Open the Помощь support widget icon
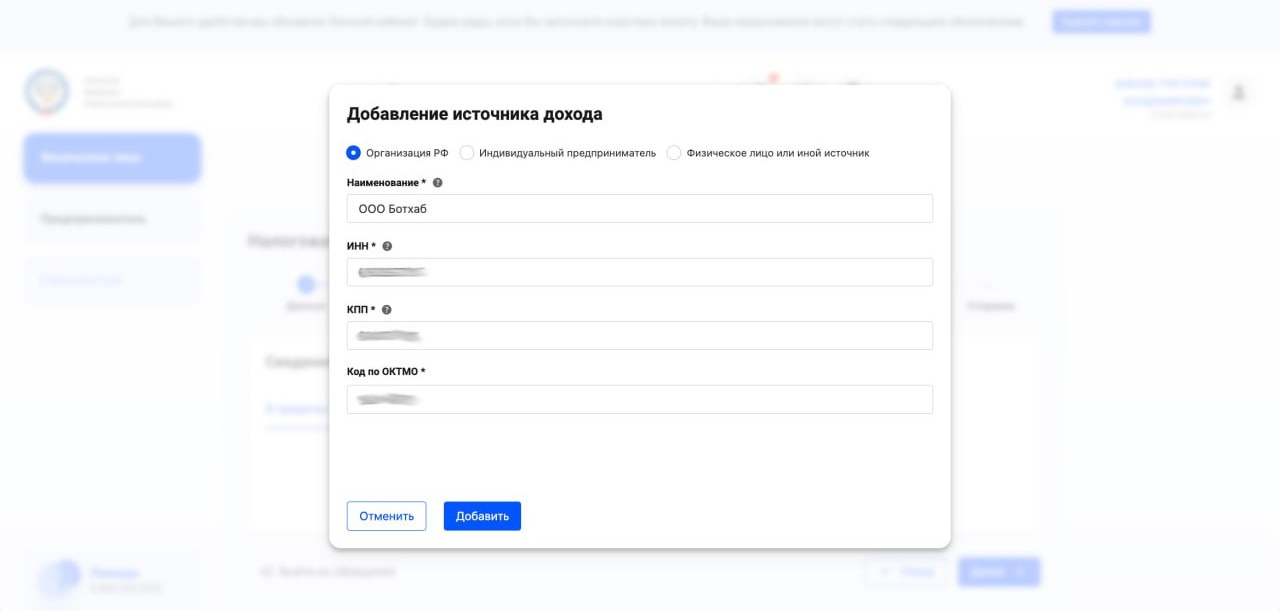Image resolution: width=1280 pixels, height=611 pixels. pos(59,577)
